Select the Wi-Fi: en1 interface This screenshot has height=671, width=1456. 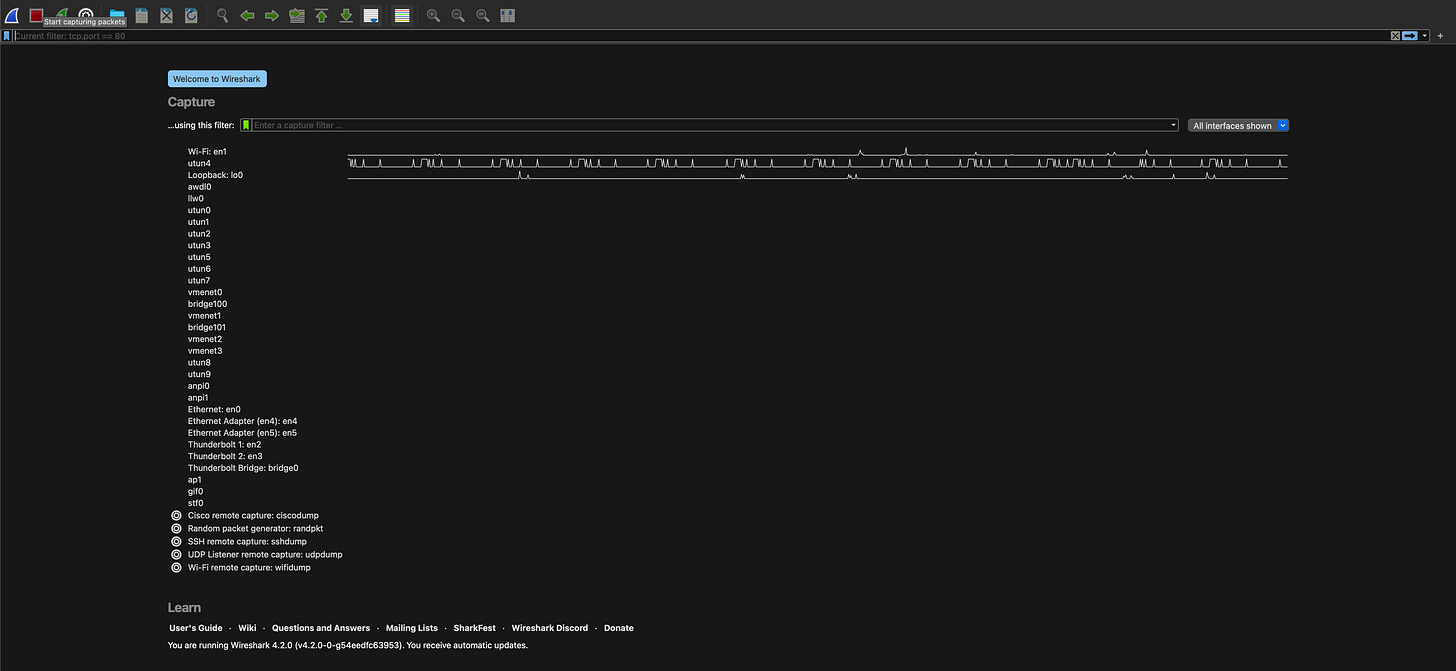coord(207,152)
